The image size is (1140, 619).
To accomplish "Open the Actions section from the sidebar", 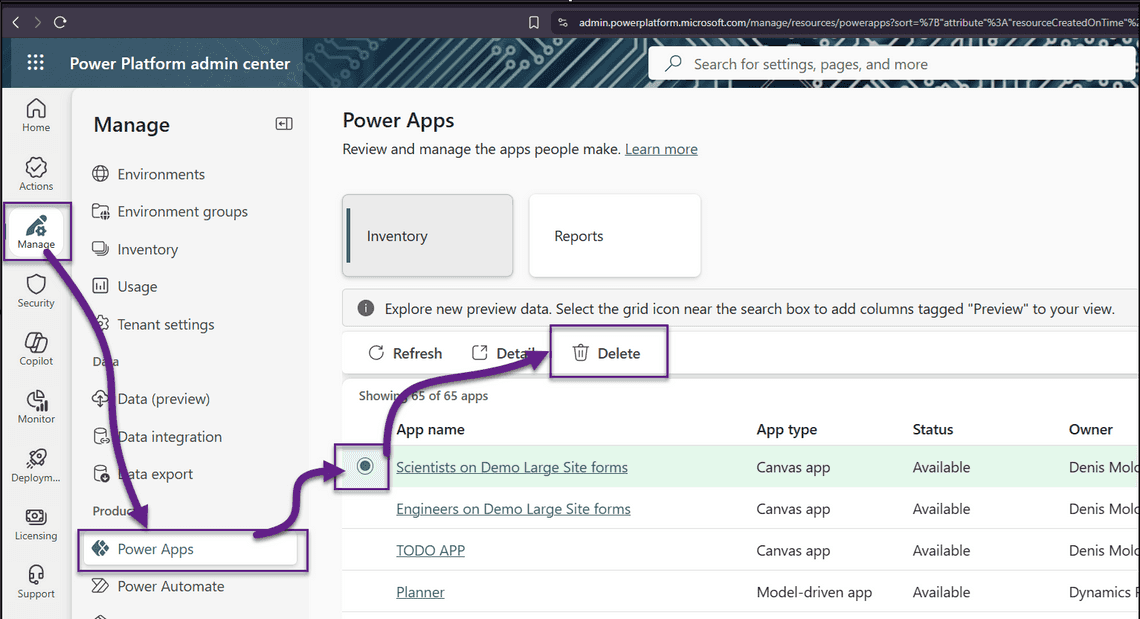I will click(x=36, y=171).
